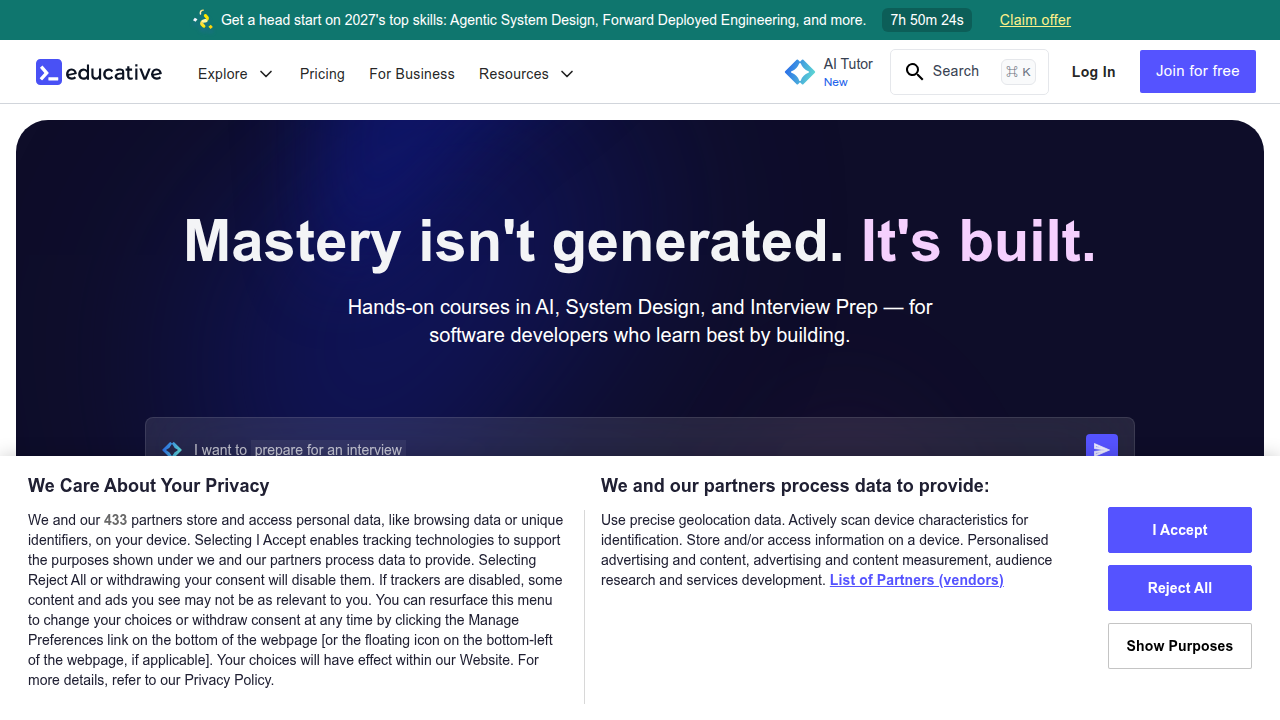Click the Claim offer link
The height and width of the screenshot is (720, 1280).
1035,20
